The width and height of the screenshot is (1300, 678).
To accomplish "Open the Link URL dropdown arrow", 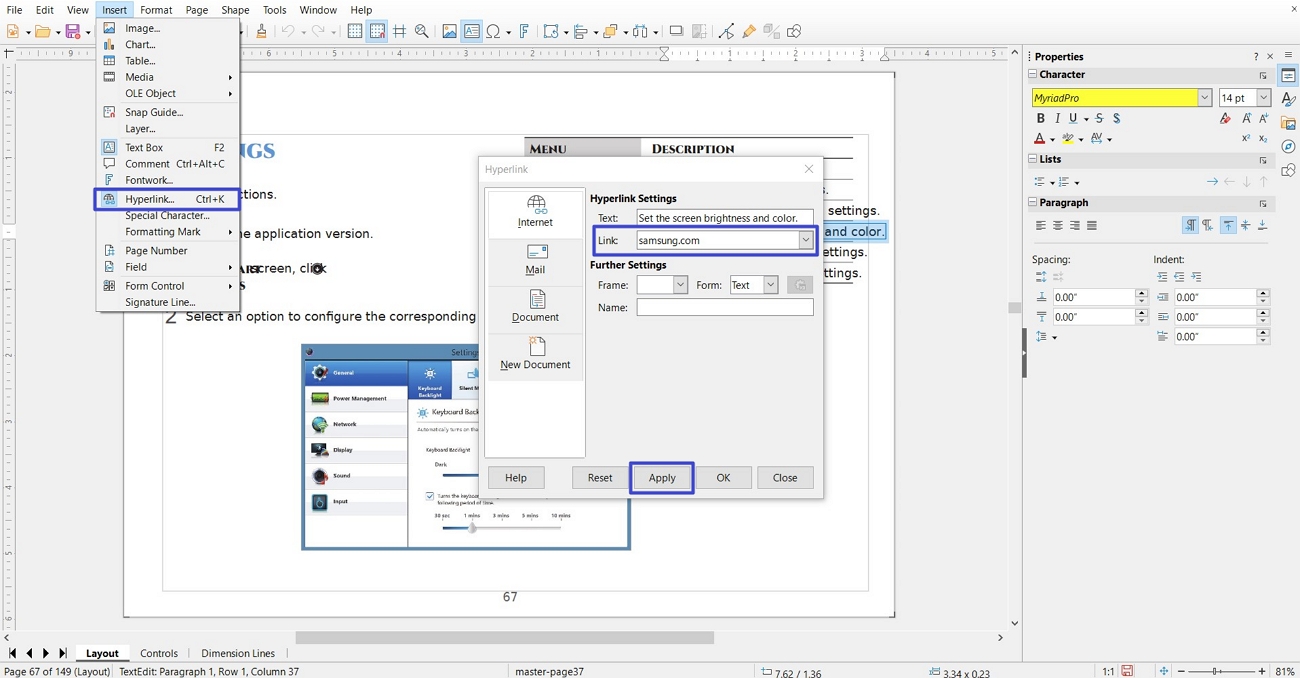I will (x=805, y=240).
